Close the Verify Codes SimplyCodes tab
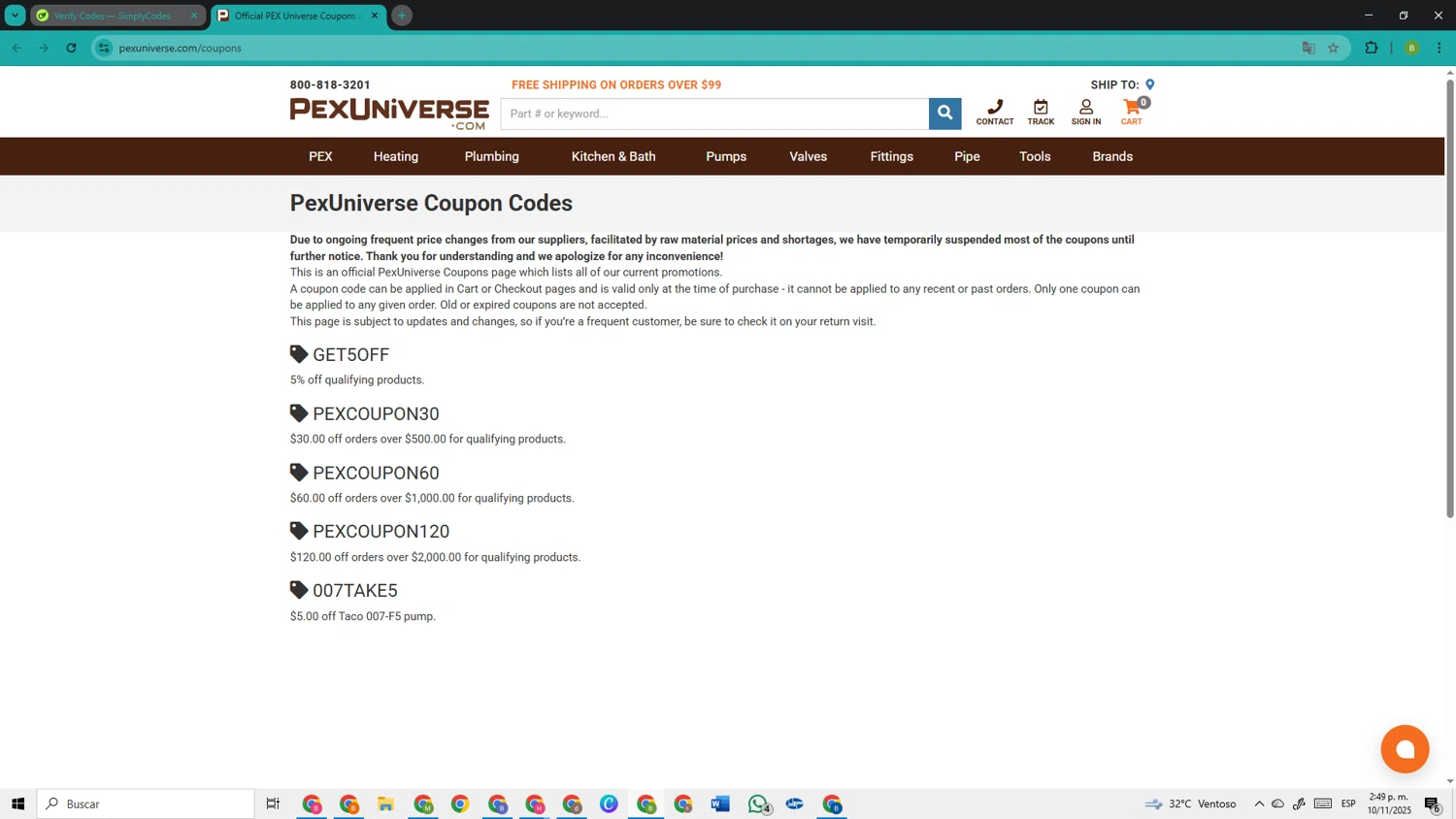The image size is (1456, 819). [193, 16]
